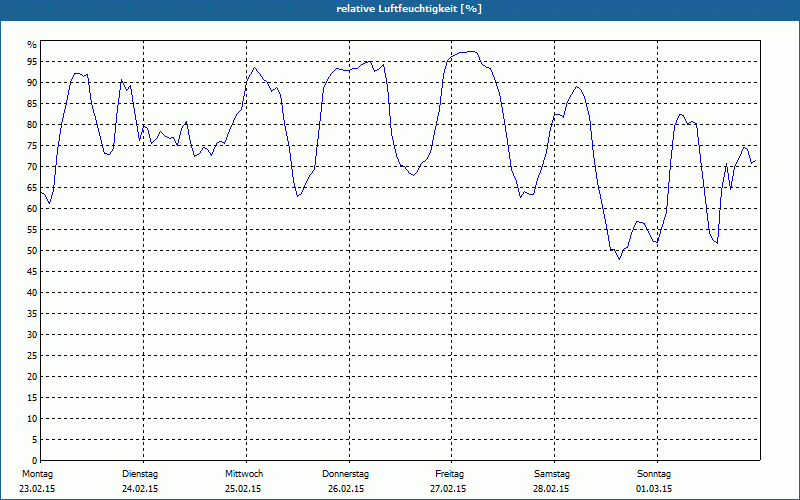Select the 'Dienstag' day label
Image resolution: width=800 pixels, height=500 pixels.
tap(140, 474)
